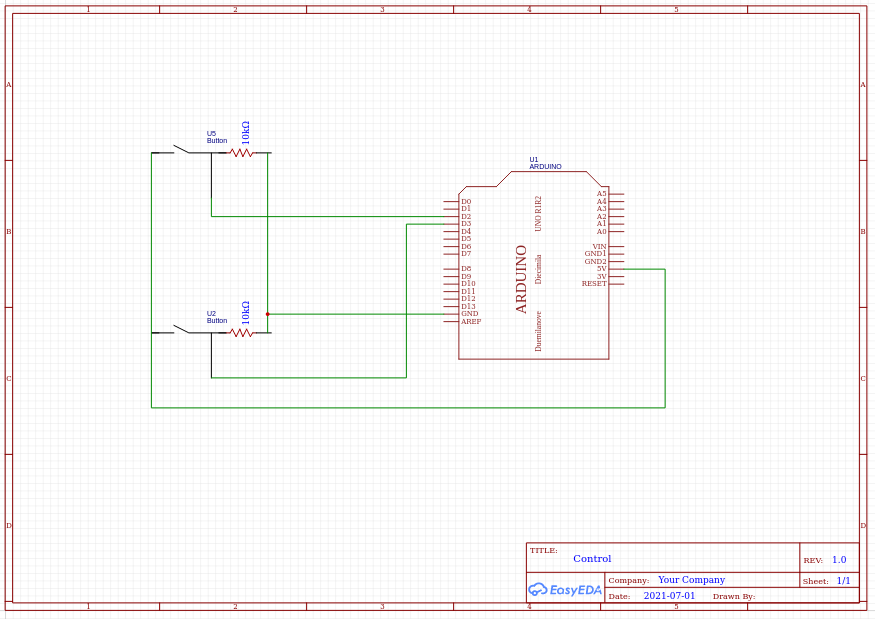Click the 'TITLE:' label in the title block
The image size is (875, 619).
click(544, 550)
